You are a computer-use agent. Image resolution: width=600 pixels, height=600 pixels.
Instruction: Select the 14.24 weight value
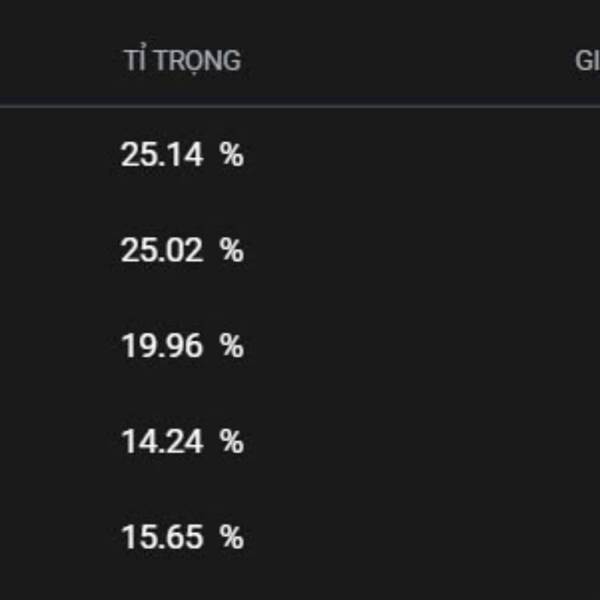162,442
